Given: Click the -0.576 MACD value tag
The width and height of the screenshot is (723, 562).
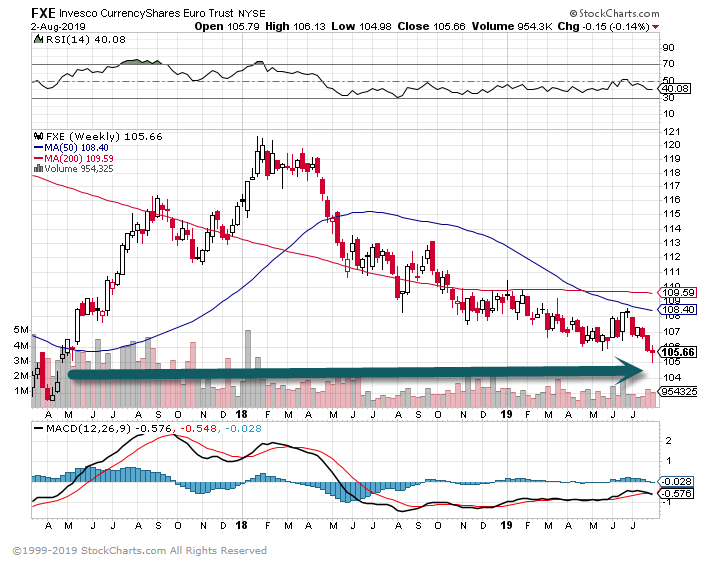Looking at the screenshot, I should click(676, 494).
